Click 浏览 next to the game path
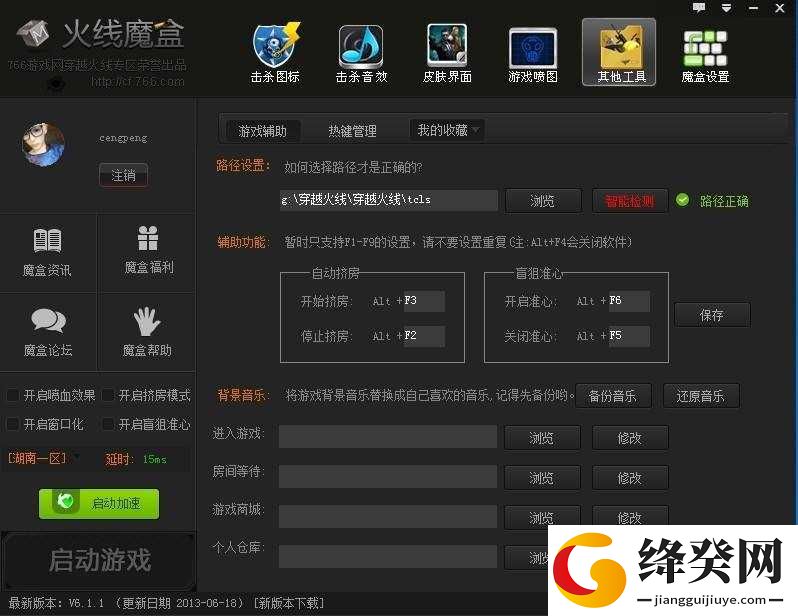 pyautogui.click(x=543, y=201)
